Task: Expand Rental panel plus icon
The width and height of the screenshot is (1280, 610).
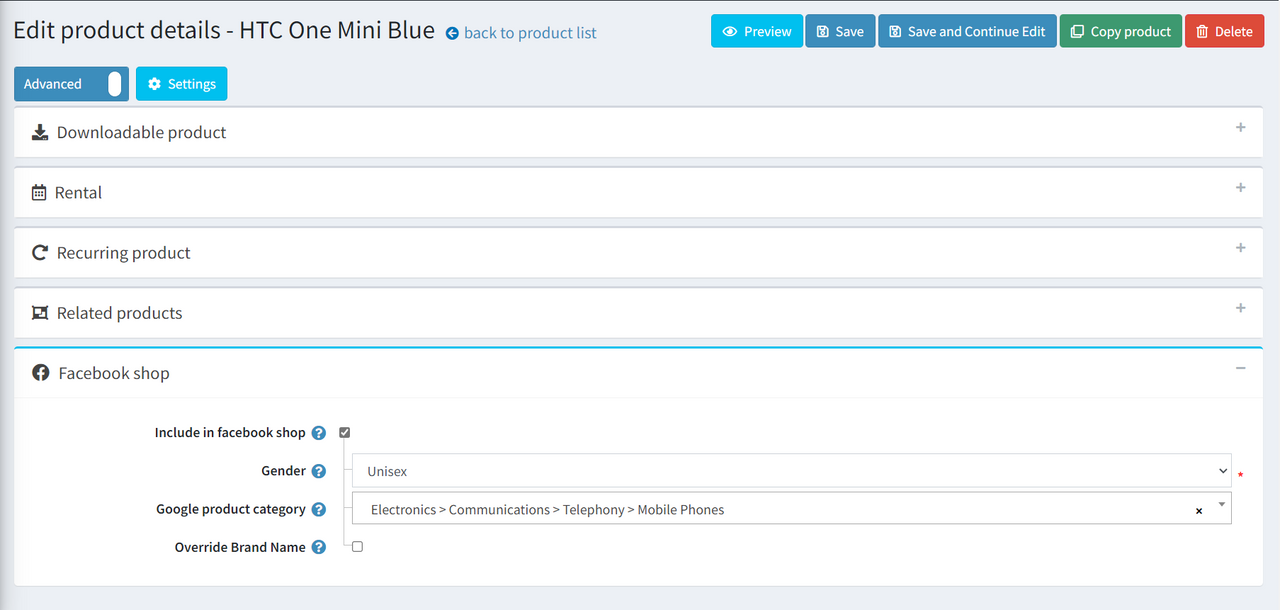Action: click(x=1240, y=188)
